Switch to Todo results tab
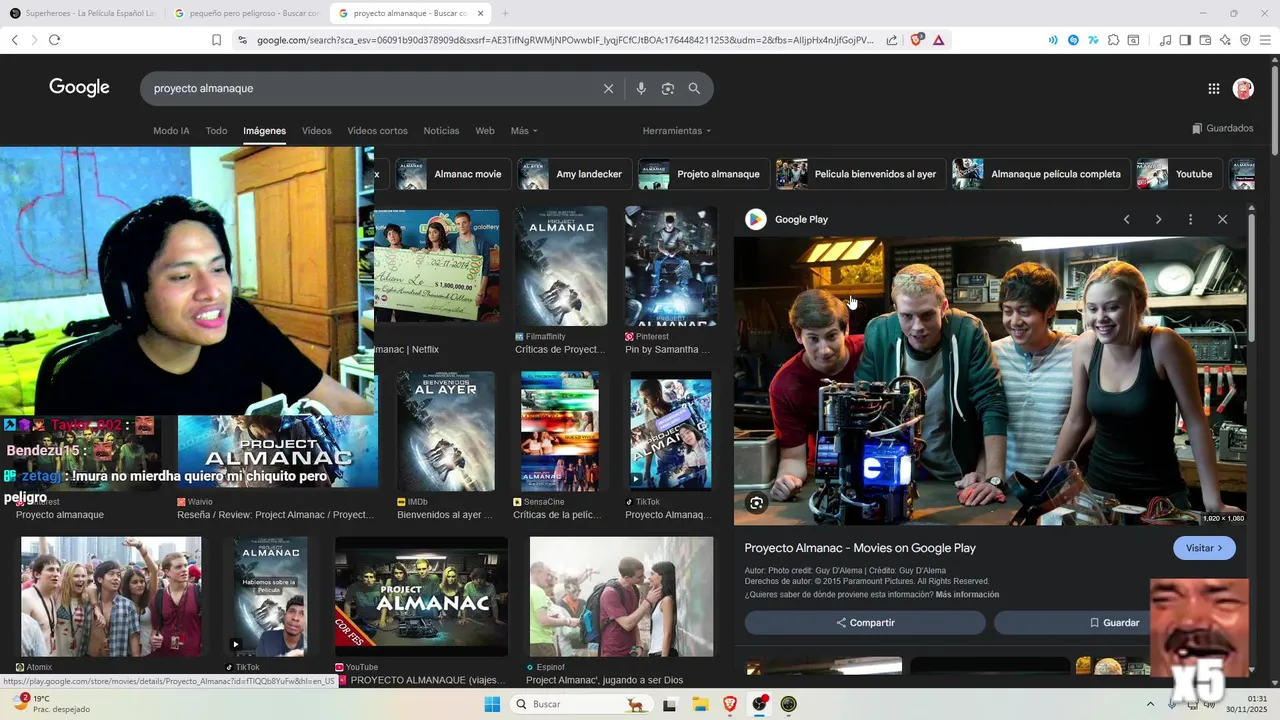Screen dimensions: 1280x720 tap(216, 131)
